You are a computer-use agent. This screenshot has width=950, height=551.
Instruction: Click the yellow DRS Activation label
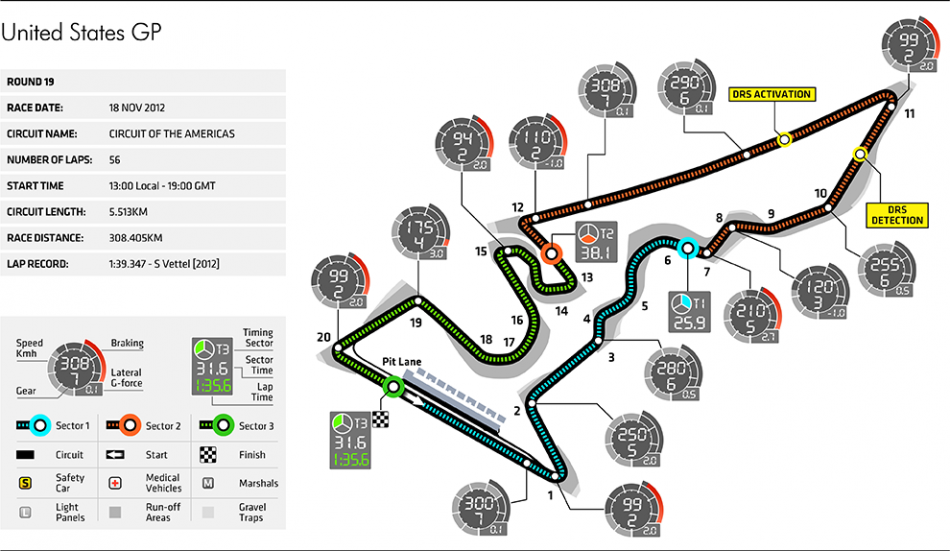coord(771,94)
